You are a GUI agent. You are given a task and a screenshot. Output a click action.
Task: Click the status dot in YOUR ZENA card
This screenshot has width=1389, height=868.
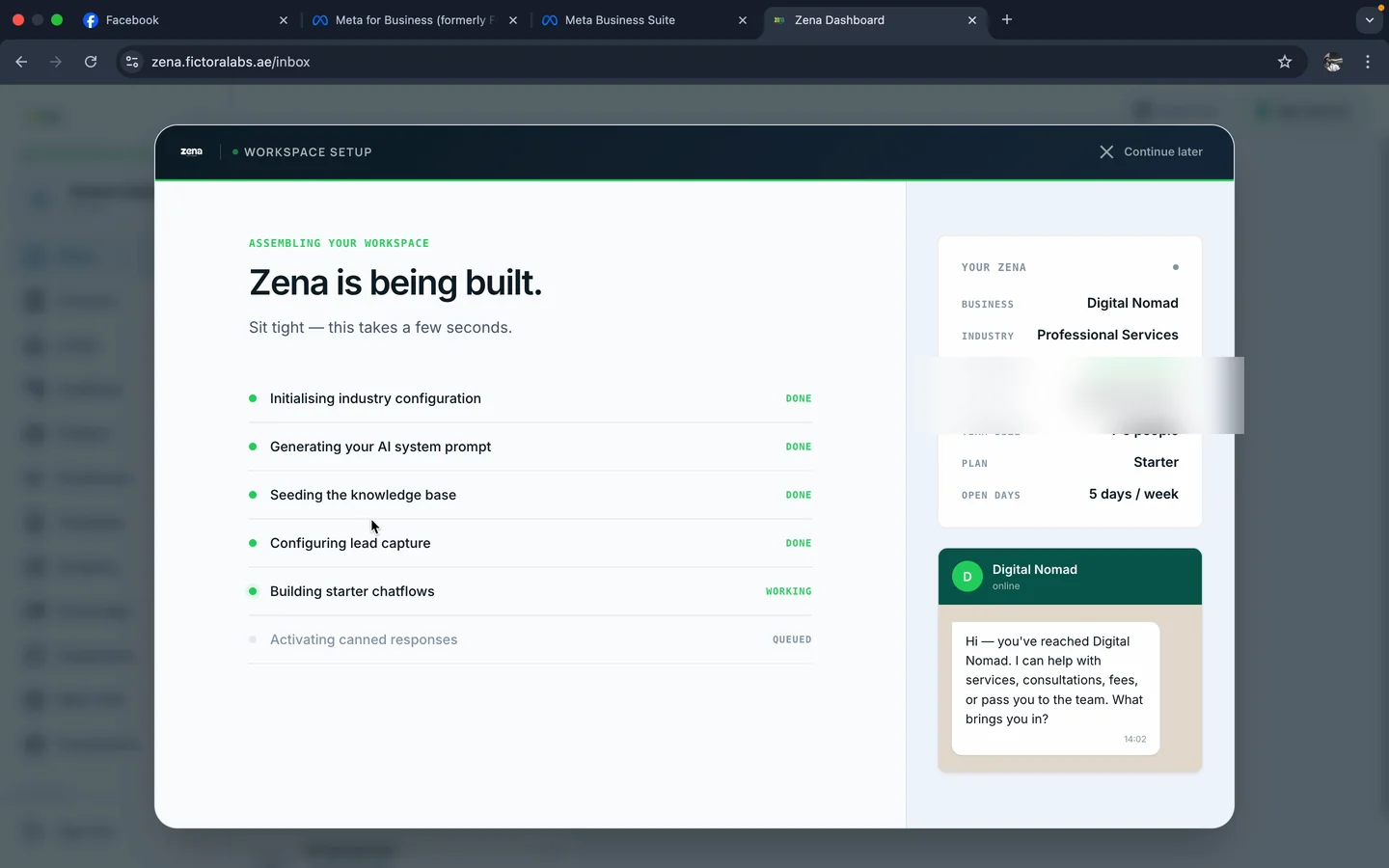pyautogui.click(x=1175, y=267)
